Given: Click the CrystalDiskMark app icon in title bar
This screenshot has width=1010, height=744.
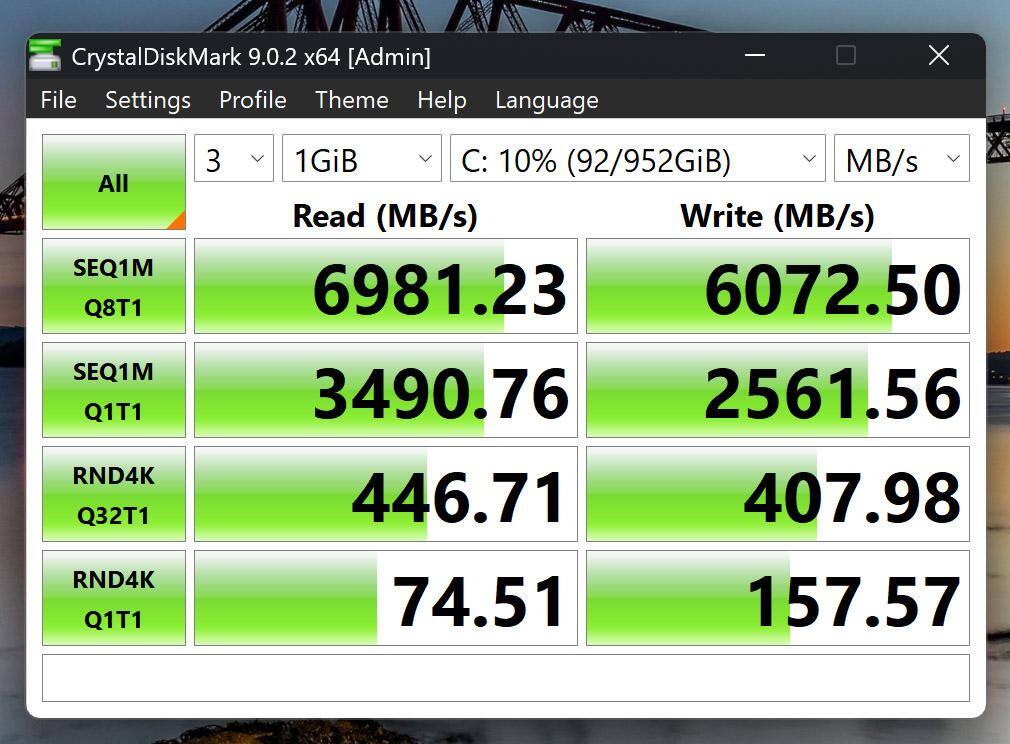Looking at the screenshot, I should (45, 55).
